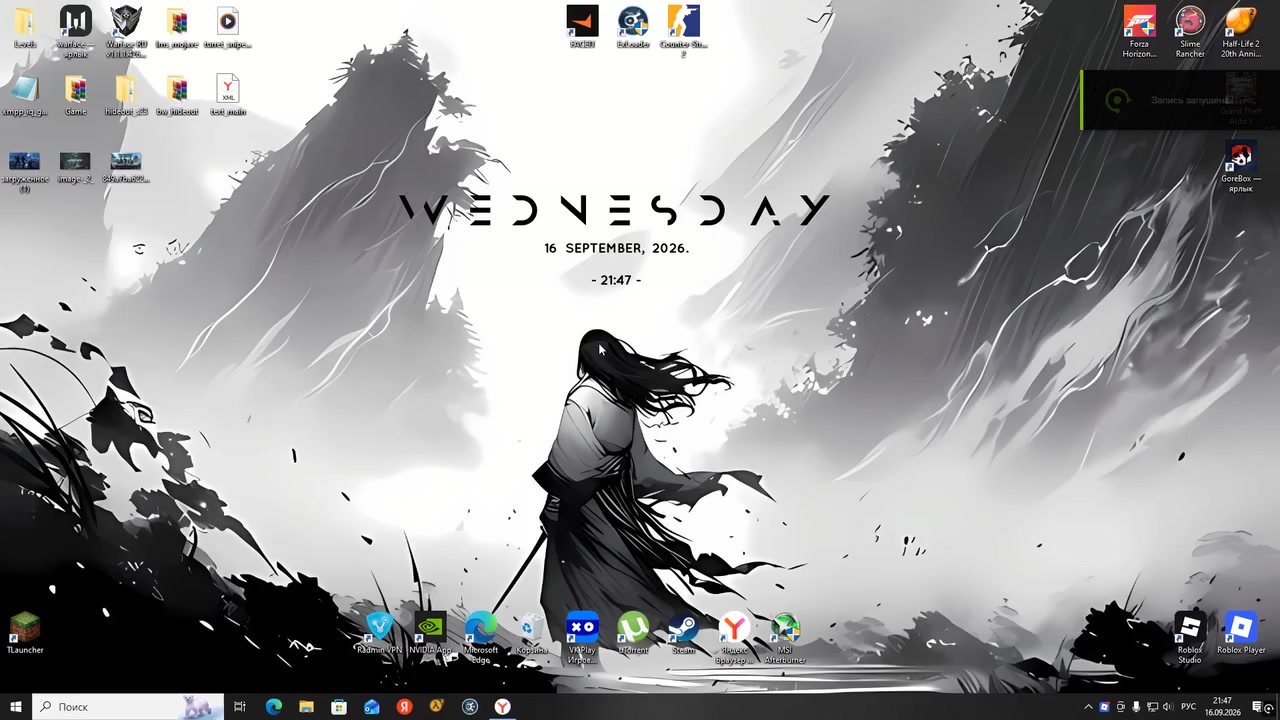The image size is (1280, 720).
Task: Select the Reloader desktop icon
Action: pos(633,28)
